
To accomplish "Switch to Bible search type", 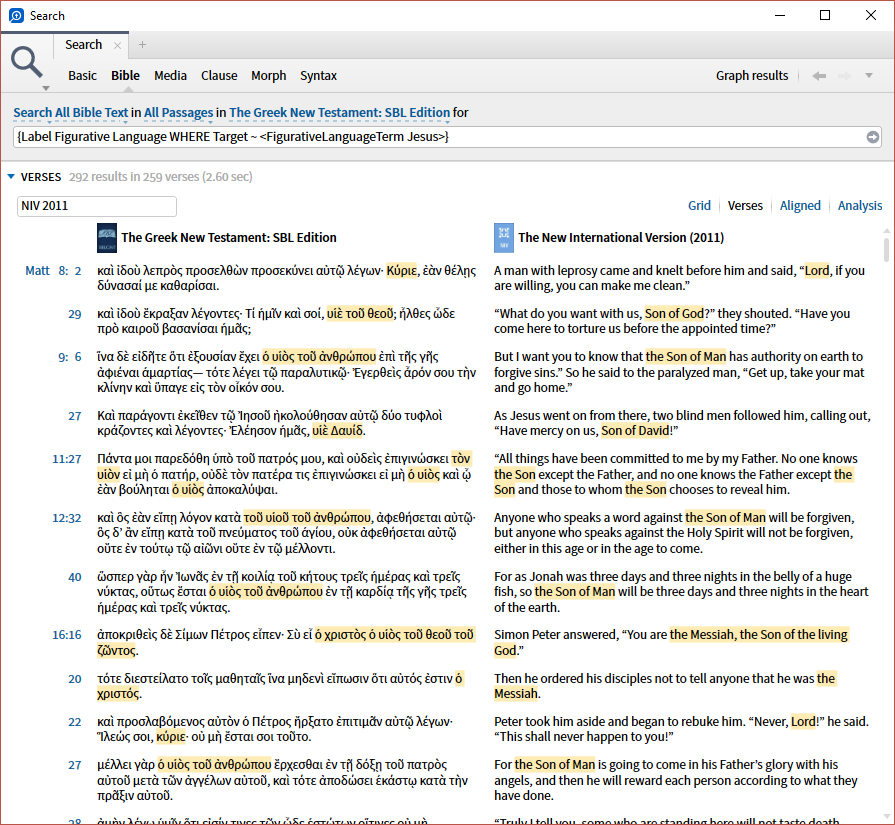I will (125, 75).
